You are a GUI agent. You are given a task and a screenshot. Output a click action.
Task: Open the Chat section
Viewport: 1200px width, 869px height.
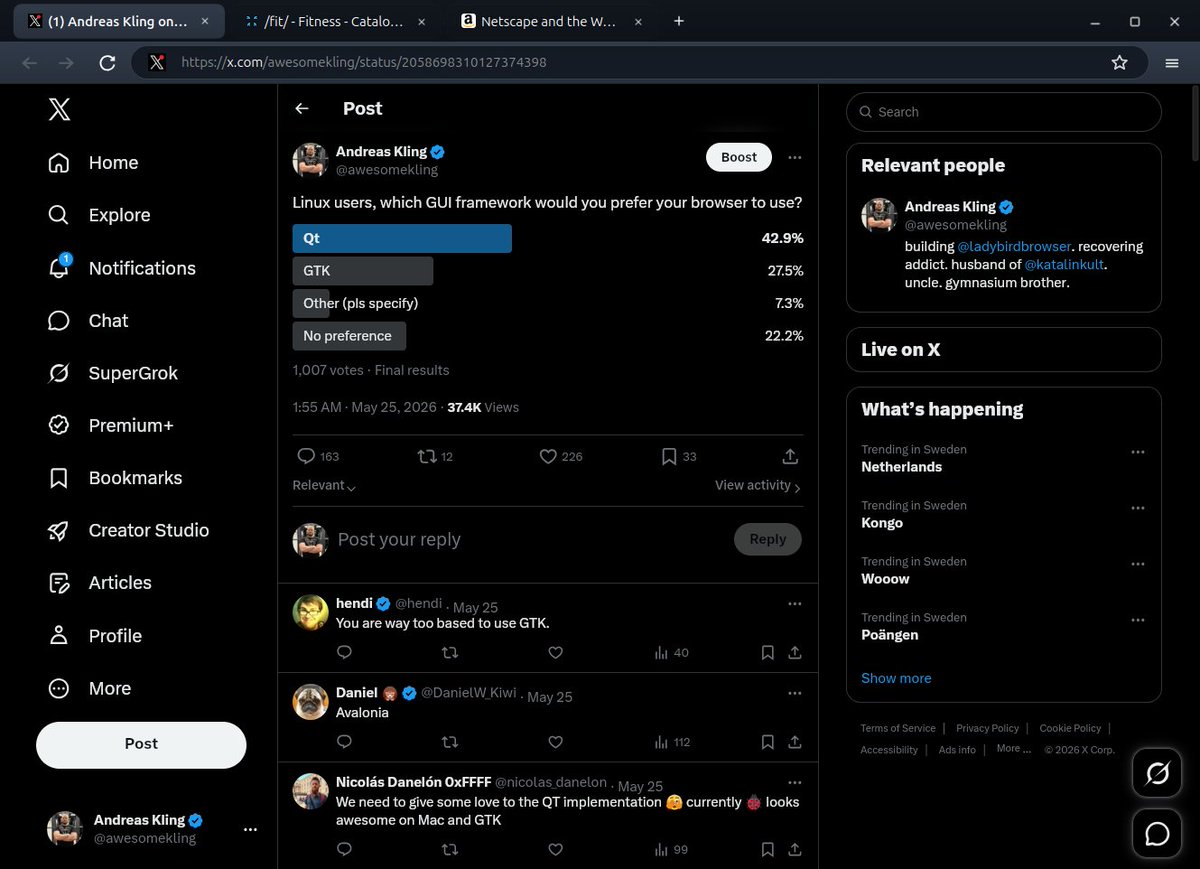[x=88, y=321]
